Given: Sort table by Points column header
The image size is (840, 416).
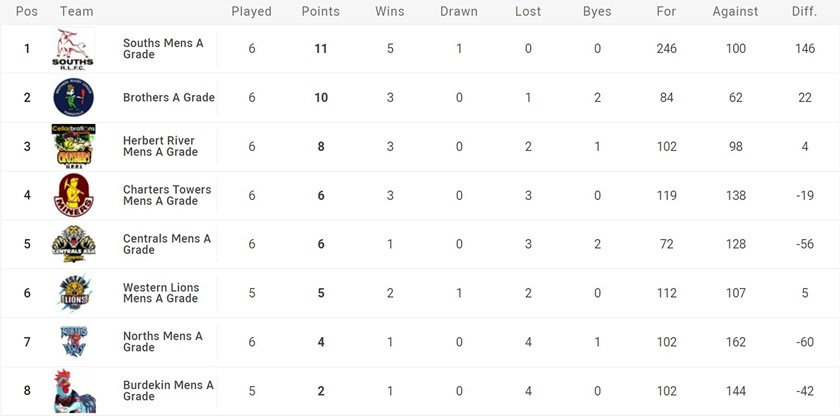Looking at the screenshot, I should 321,12.
